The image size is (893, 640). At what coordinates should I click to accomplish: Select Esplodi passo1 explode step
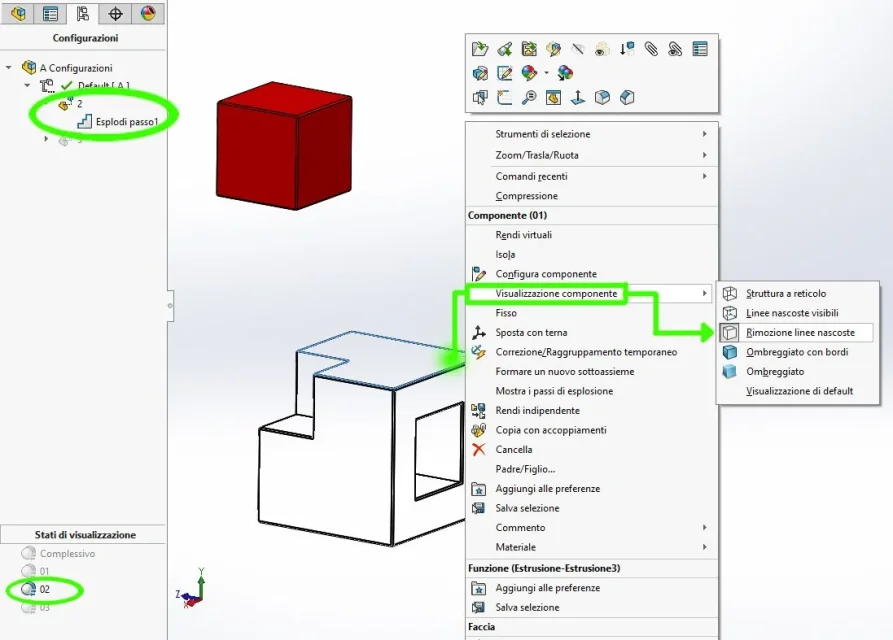click(x=126, y=122)
